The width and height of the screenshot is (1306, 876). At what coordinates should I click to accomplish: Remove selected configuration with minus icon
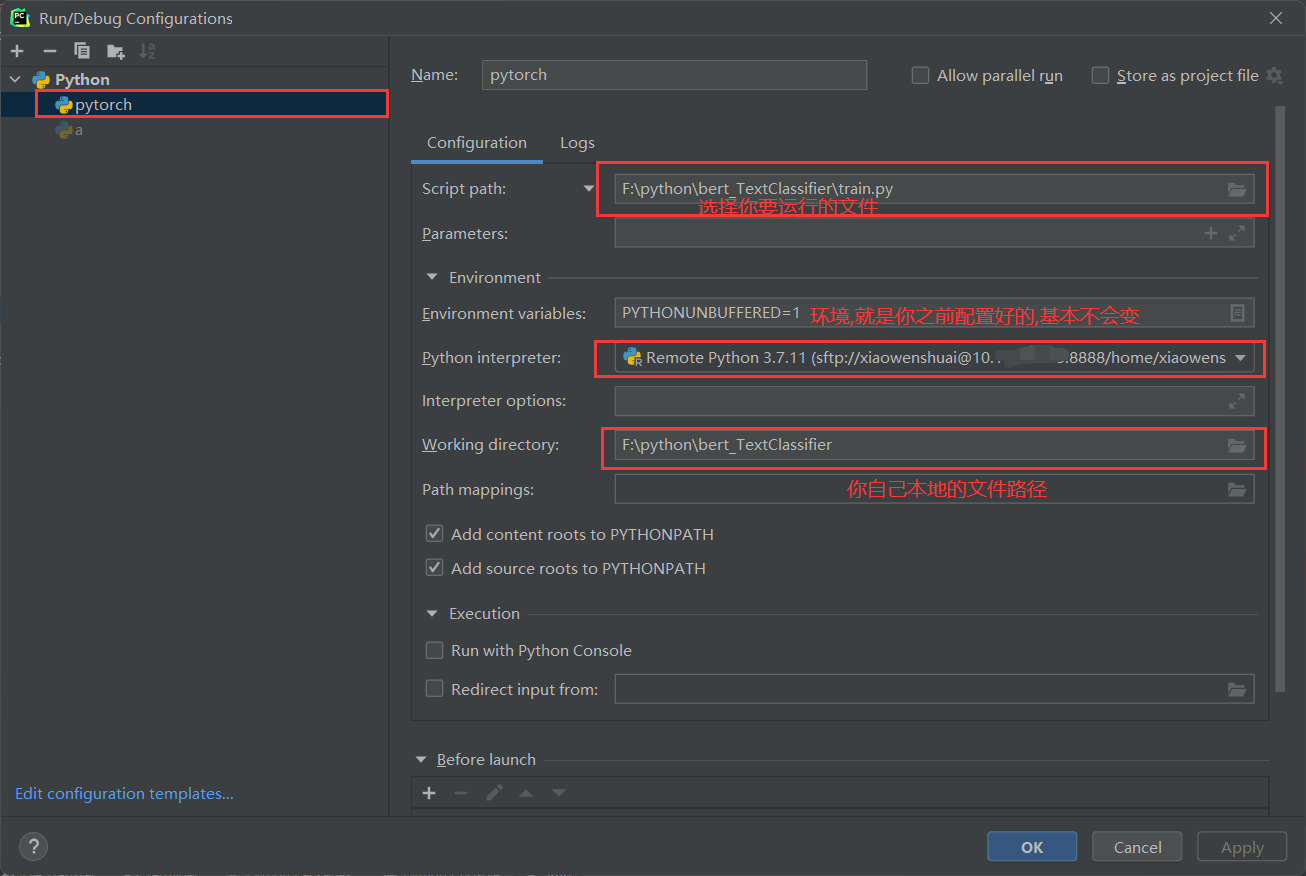(50, 51)
